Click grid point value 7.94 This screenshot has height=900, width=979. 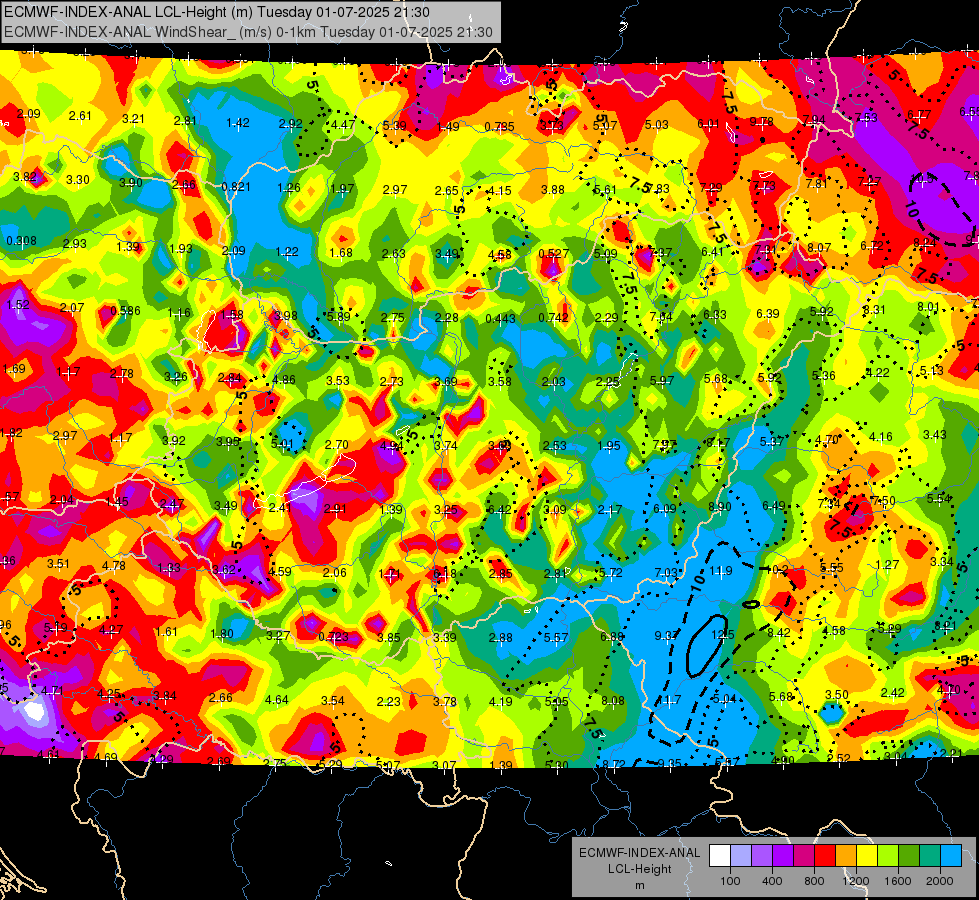click(814, 119)
